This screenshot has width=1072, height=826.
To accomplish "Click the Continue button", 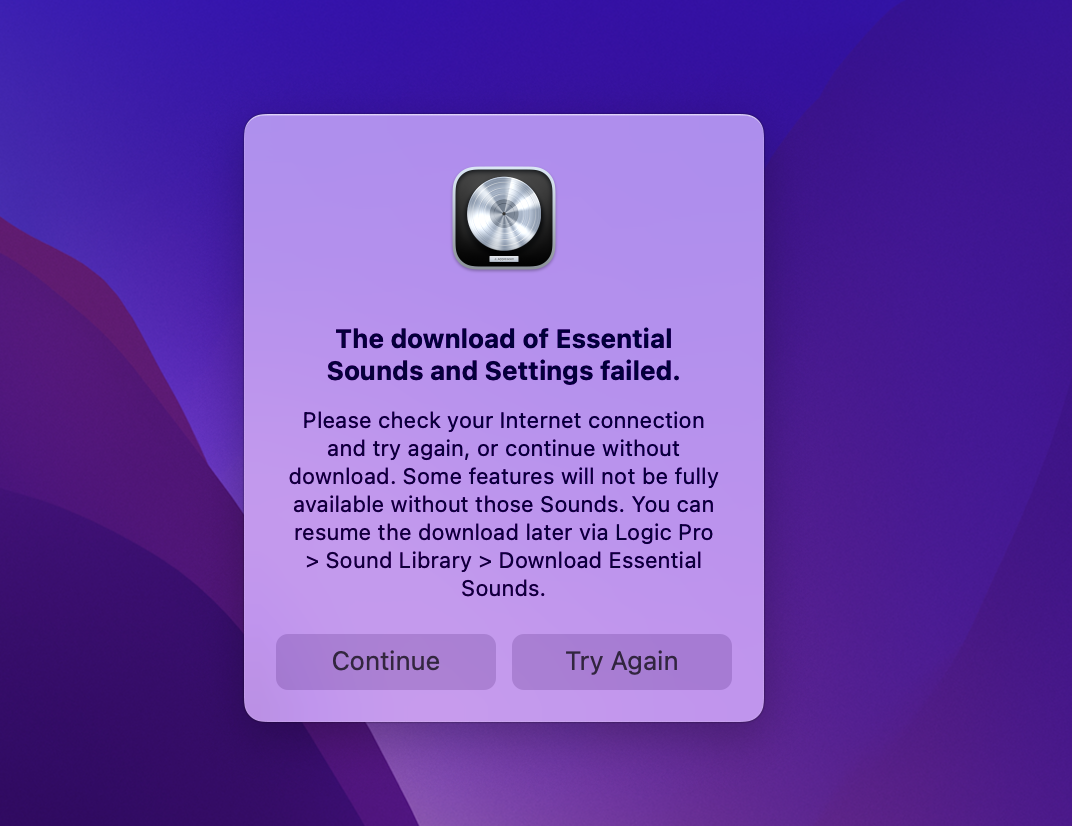I will click(386, 661).
